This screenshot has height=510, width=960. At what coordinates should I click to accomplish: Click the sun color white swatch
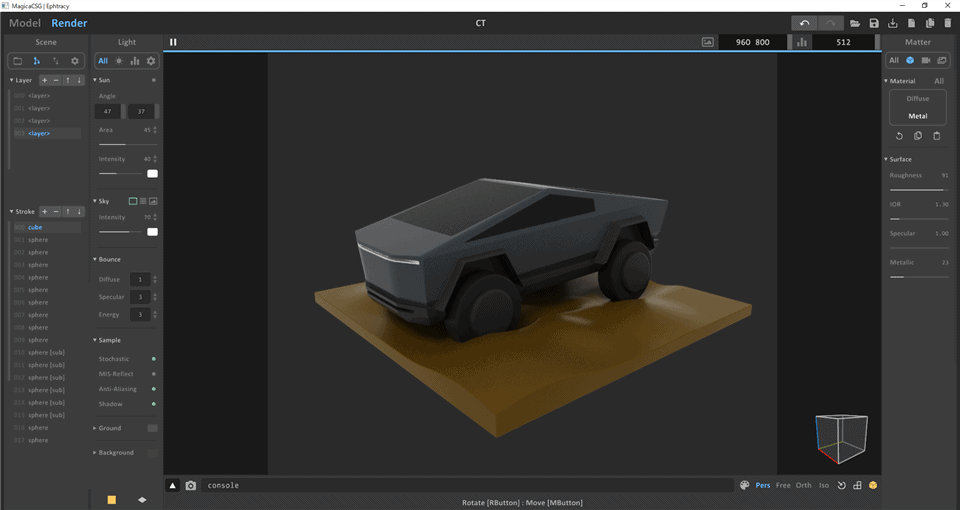[x=152, y=174]
